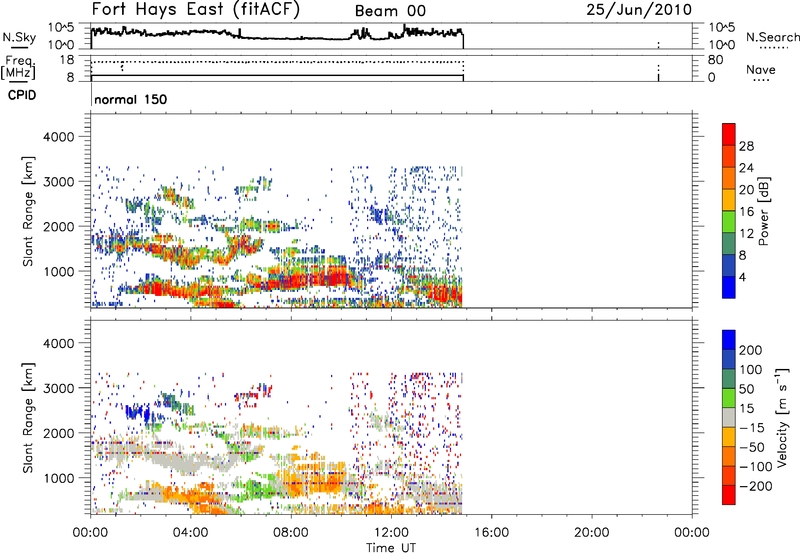The image size is (800, 554).
Task: Click the date "25/Jun/2010"
Action: (x=639, y=9)
